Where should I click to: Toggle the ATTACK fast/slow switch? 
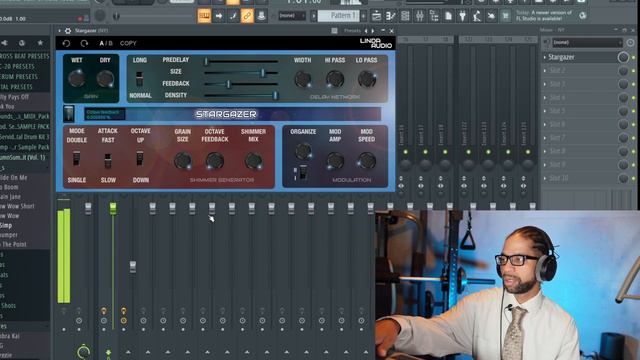click(108, 160)
